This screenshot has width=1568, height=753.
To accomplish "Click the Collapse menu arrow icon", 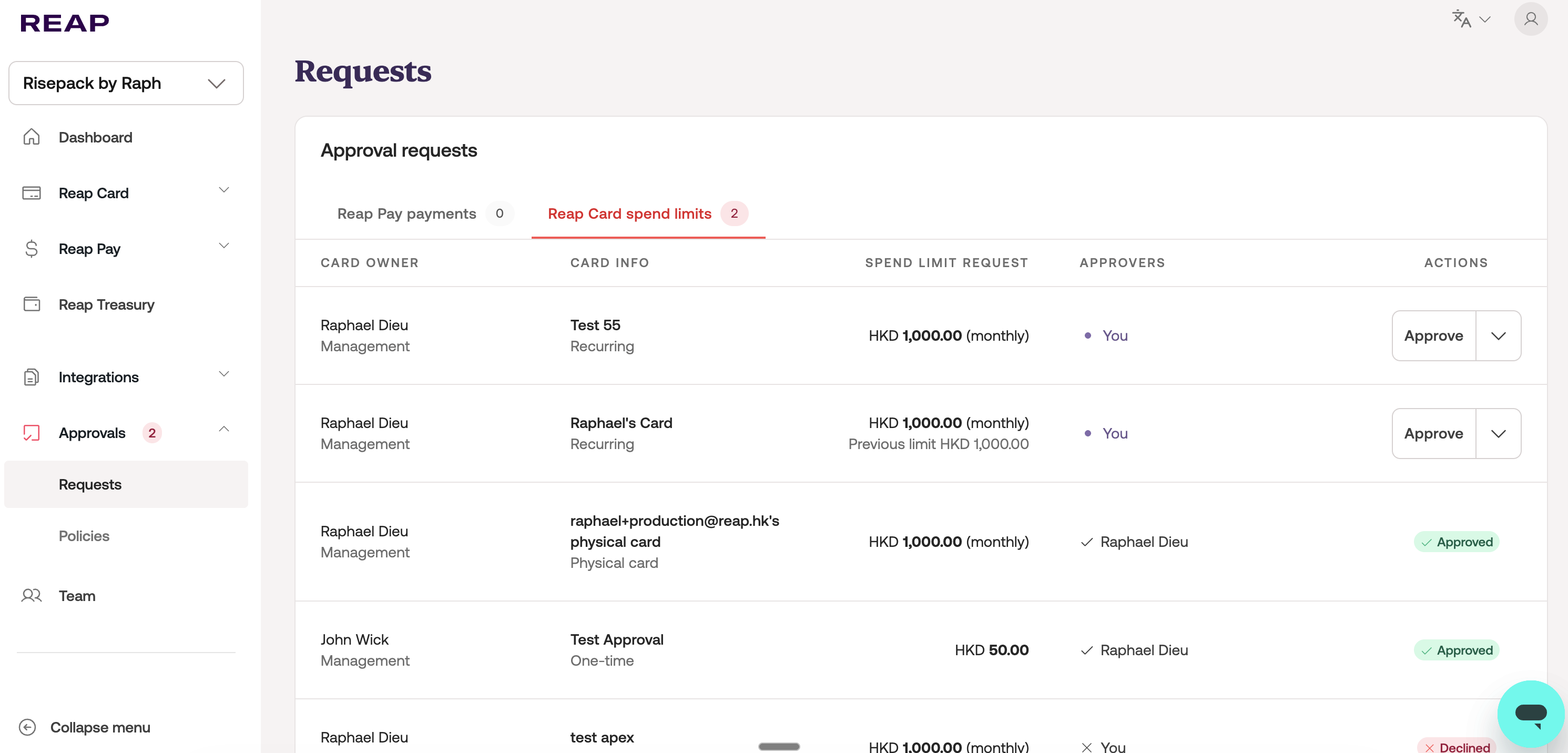I will pyautogui.click(x=27, y=727).
